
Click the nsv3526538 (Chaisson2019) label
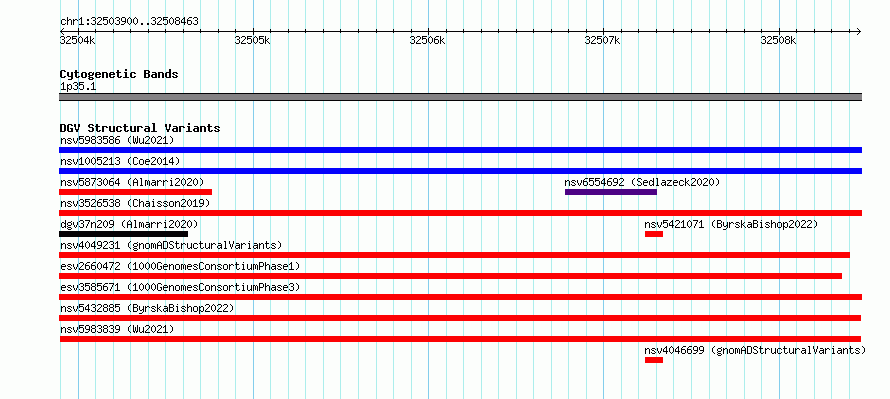pyautogui.click(x=135, y=203)
